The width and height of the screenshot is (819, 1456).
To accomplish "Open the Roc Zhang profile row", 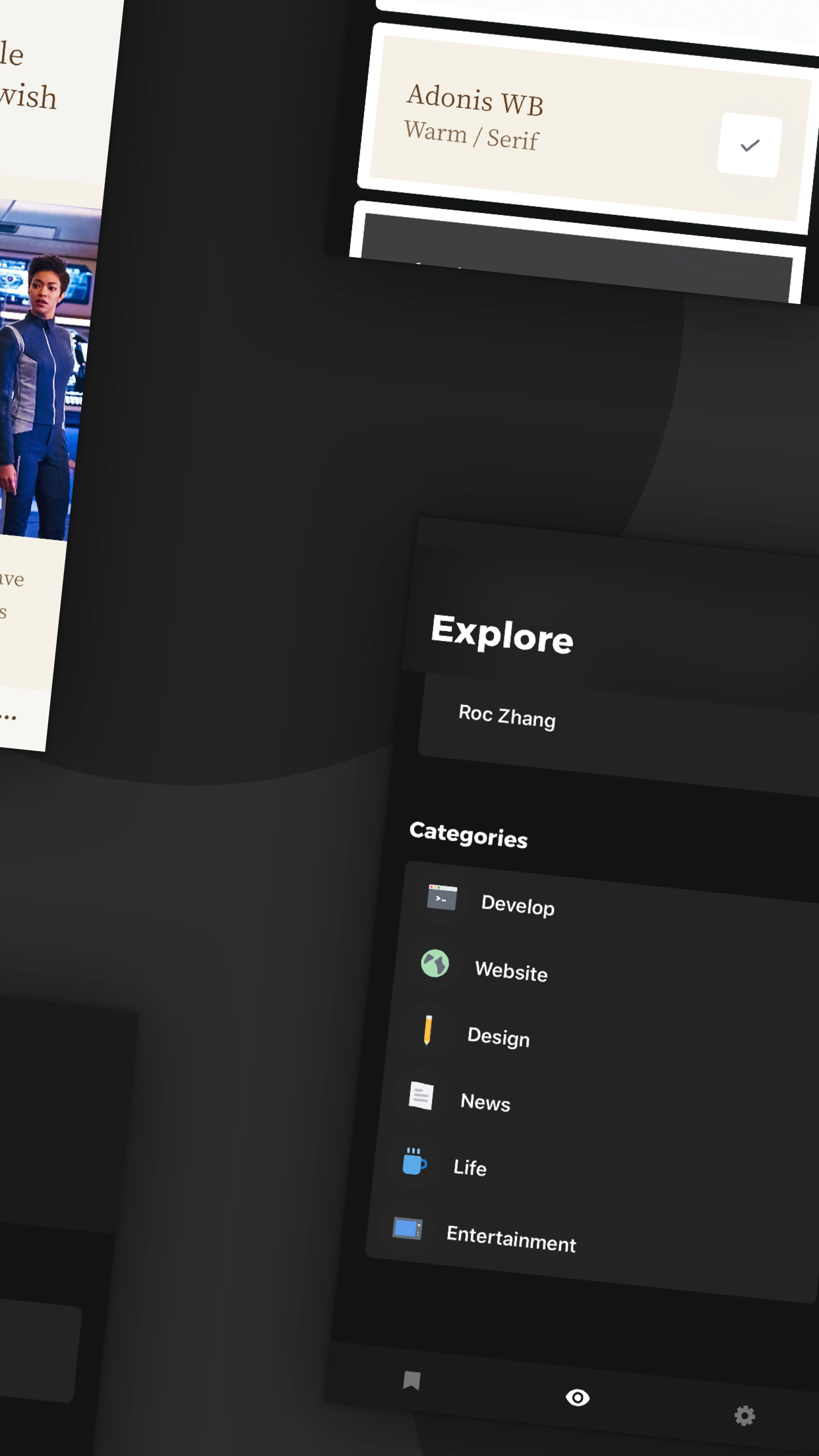I will [619, 733].
